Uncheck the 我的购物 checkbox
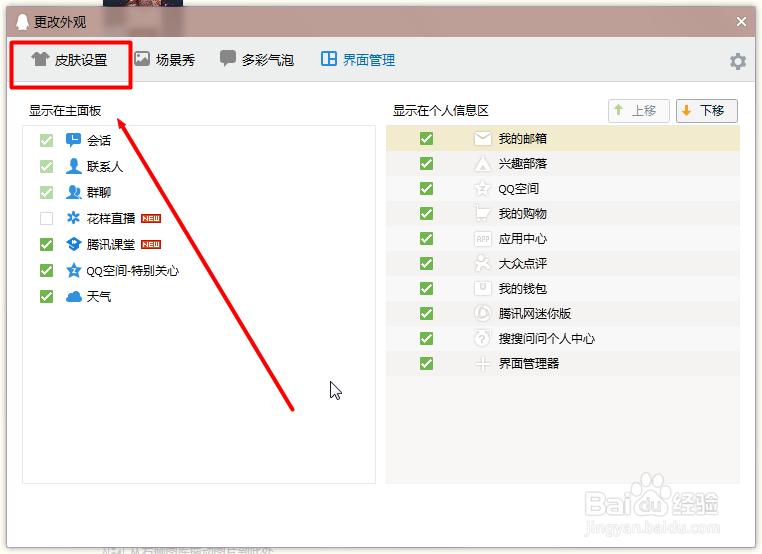 coord(426,213)
